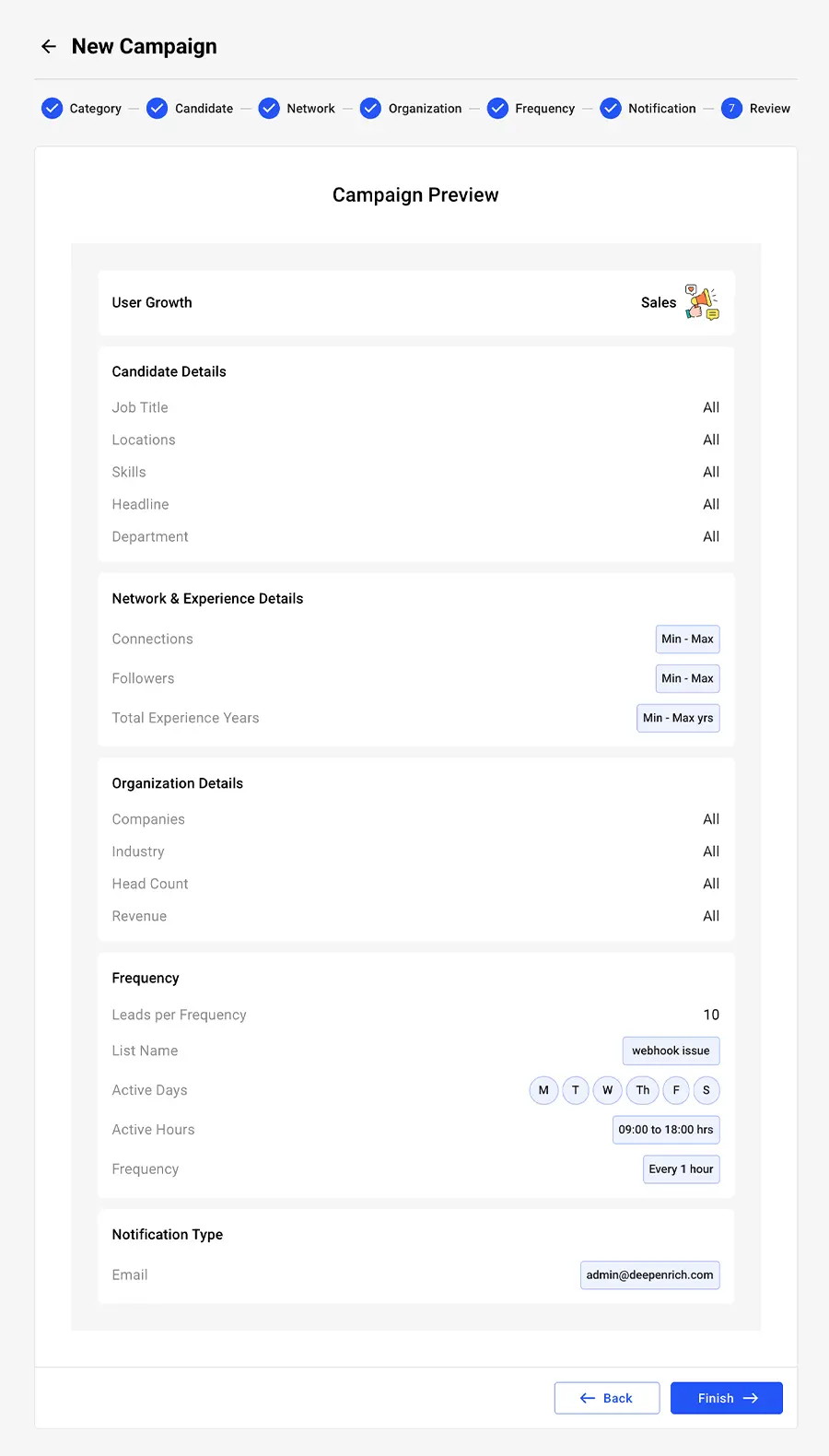Click the Organization step checkmark icon
Image resolution: width=829 pixels, height=1456 pixels.
pyautogui.click(x=370, y=109)
